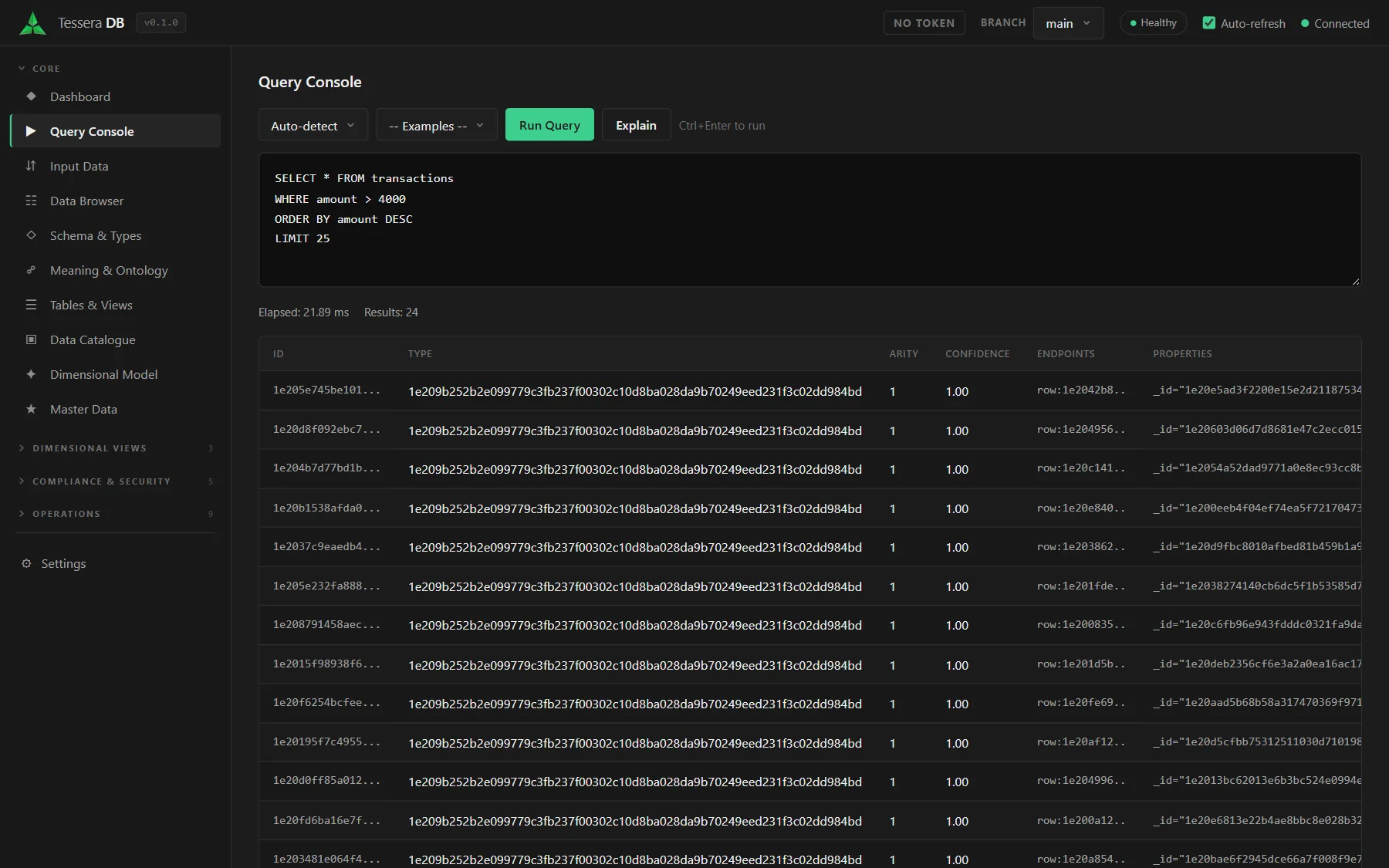
Task: Open the Dashboard page
Action: pos(116,96)
